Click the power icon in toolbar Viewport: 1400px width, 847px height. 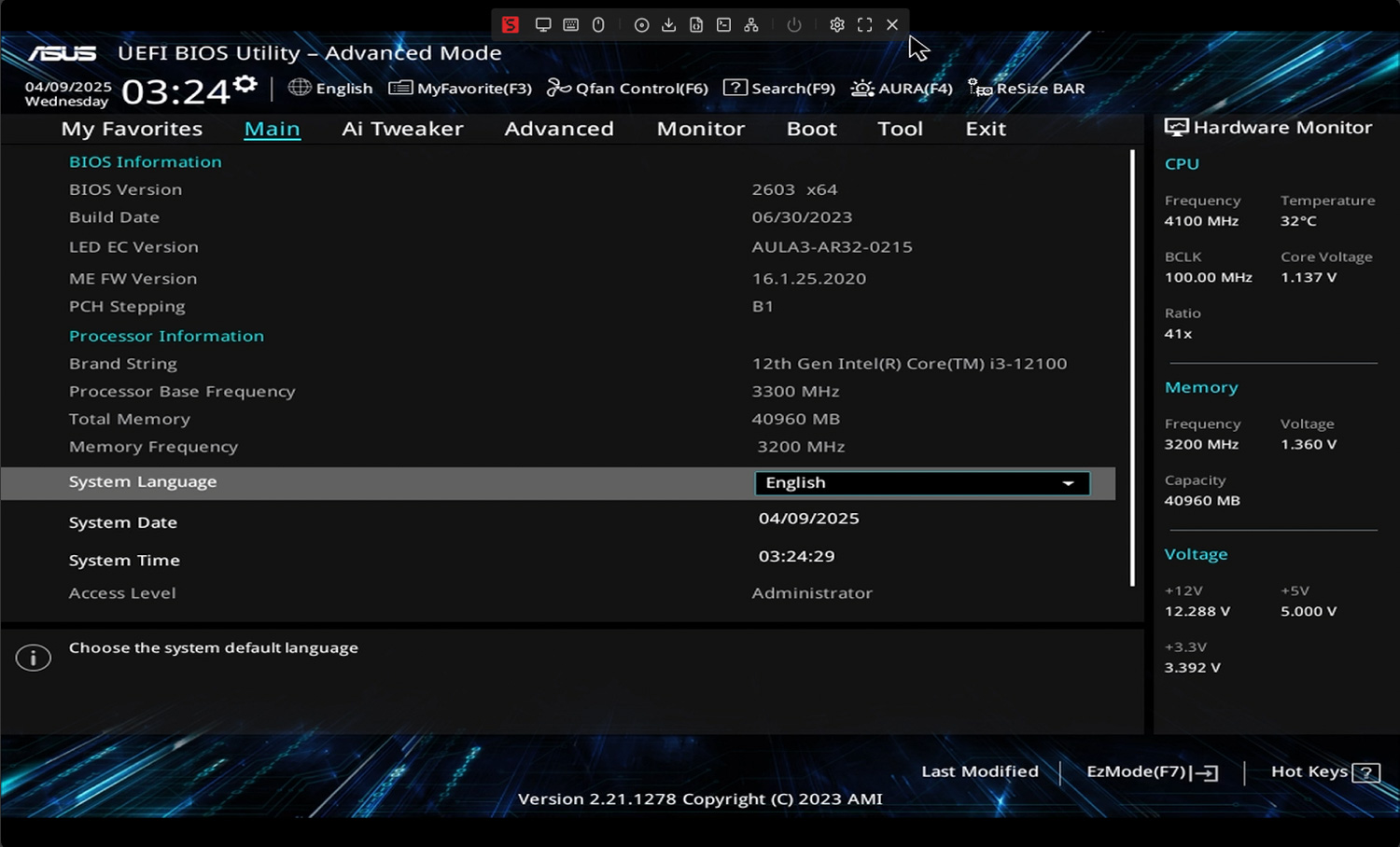(x=794, y=24)
